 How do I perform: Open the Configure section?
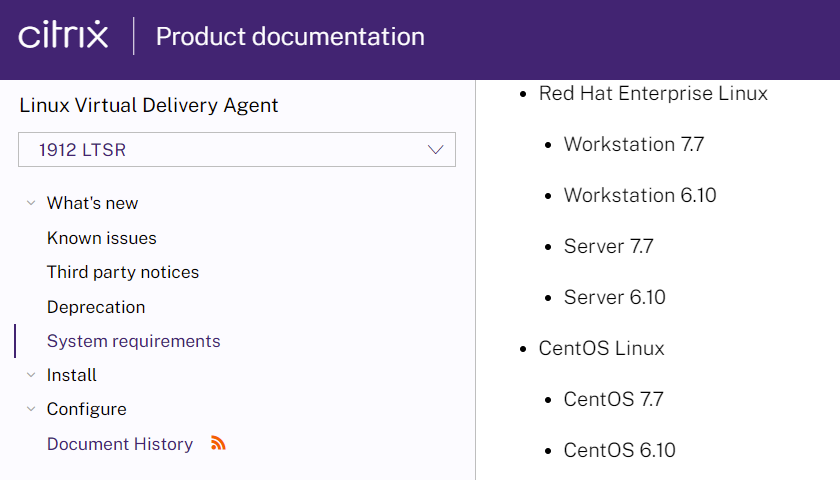87,409
